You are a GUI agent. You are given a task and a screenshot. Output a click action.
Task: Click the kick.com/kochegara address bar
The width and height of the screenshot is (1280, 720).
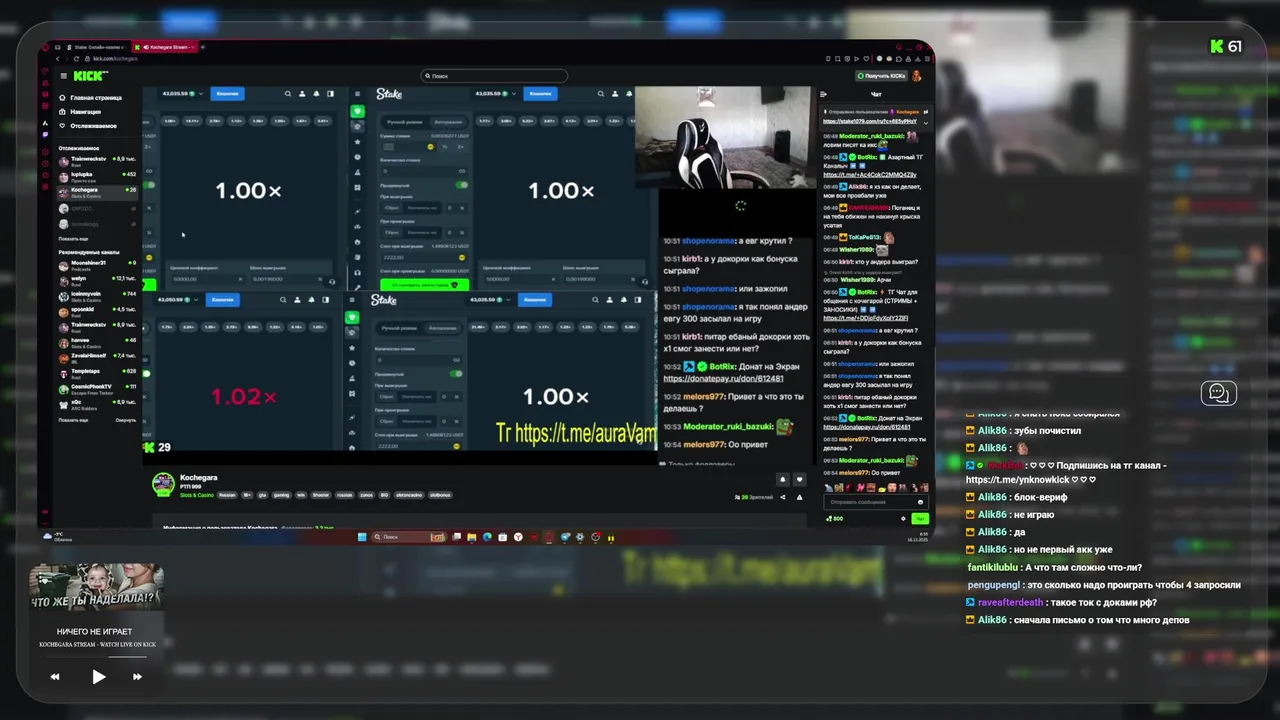tap(115, 58)
